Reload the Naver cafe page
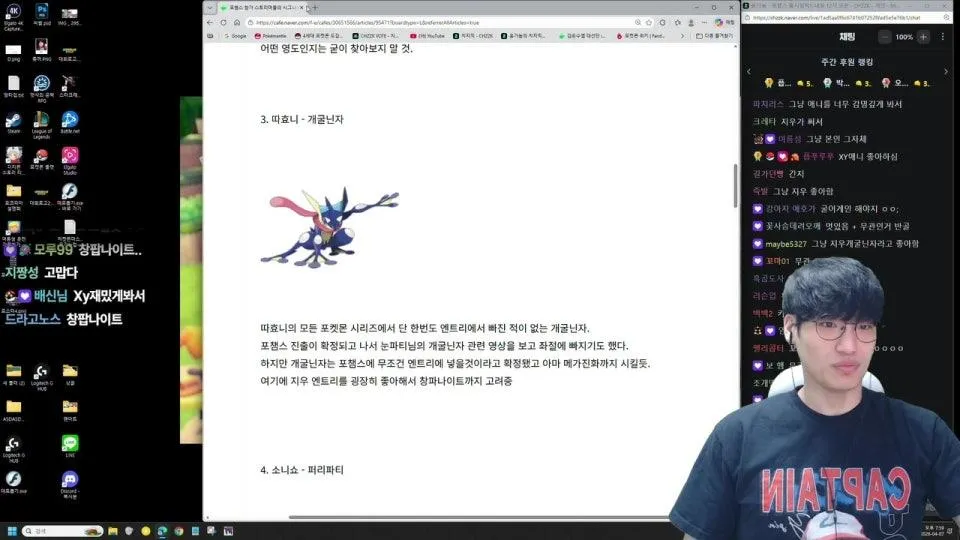Screen dimensions: 960x540 (x=223, y=23)
